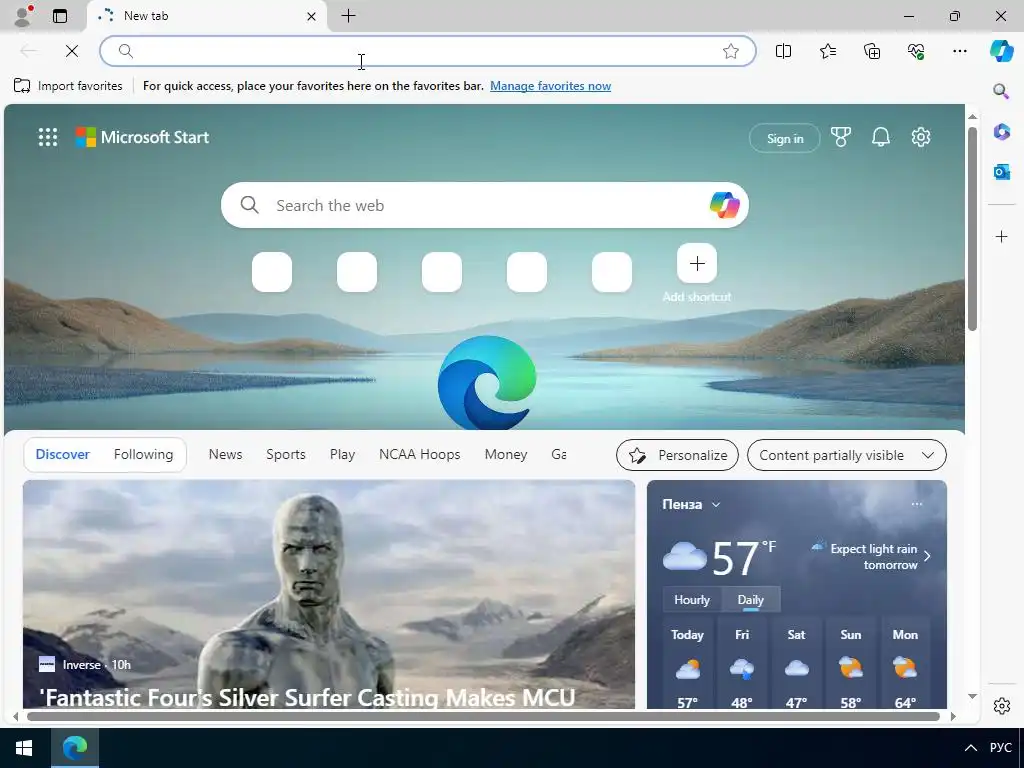Click the Personalize button

[x=677, y=455]
